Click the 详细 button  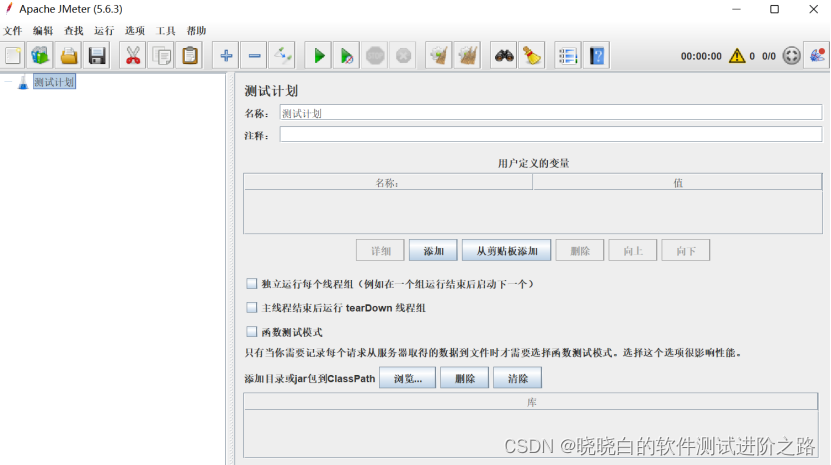tap(380, 251)
